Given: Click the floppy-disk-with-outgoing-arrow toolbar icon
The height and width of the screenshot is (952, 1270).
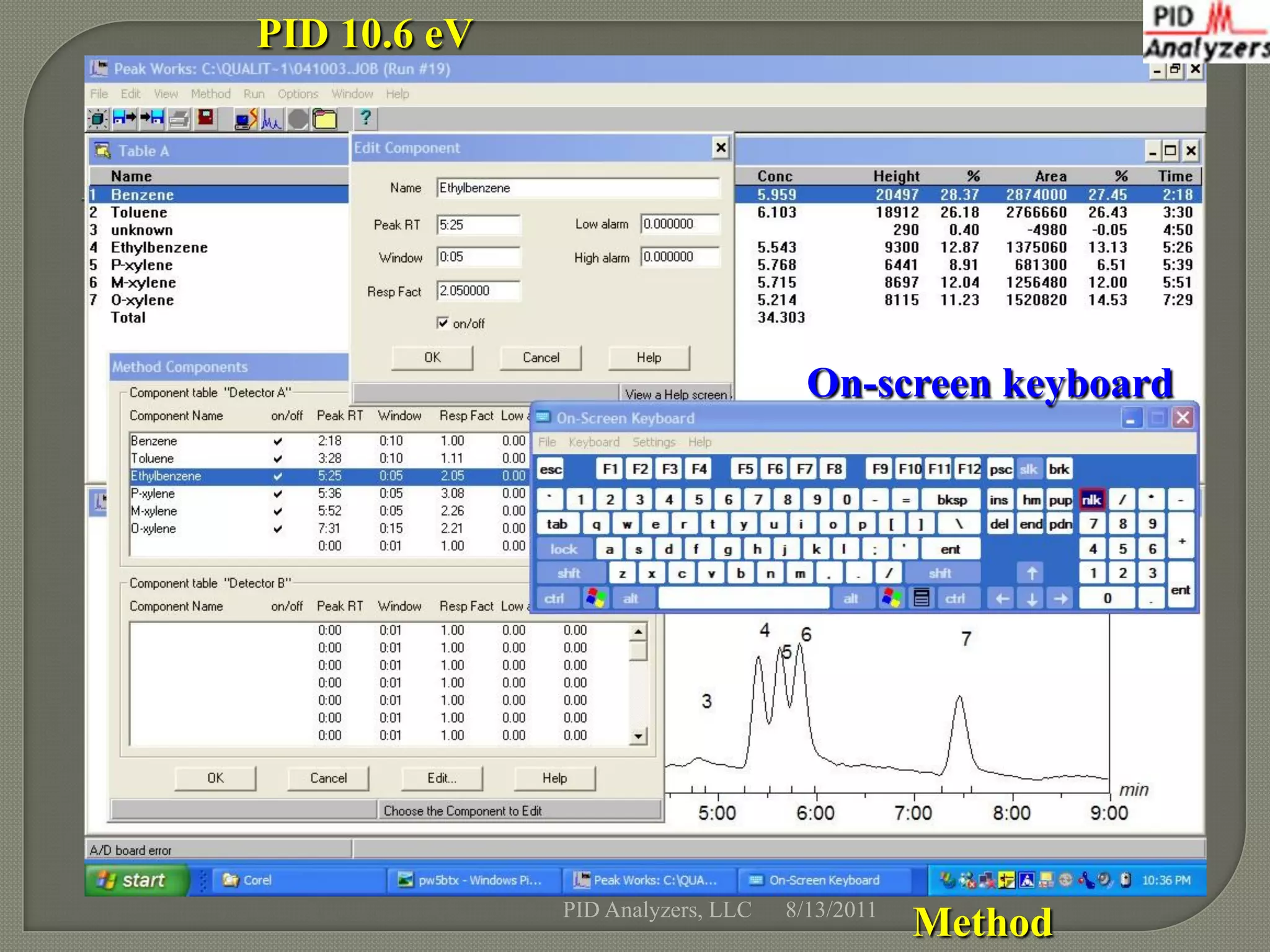Looking at the screenshot, I should (x=124, y=118).
